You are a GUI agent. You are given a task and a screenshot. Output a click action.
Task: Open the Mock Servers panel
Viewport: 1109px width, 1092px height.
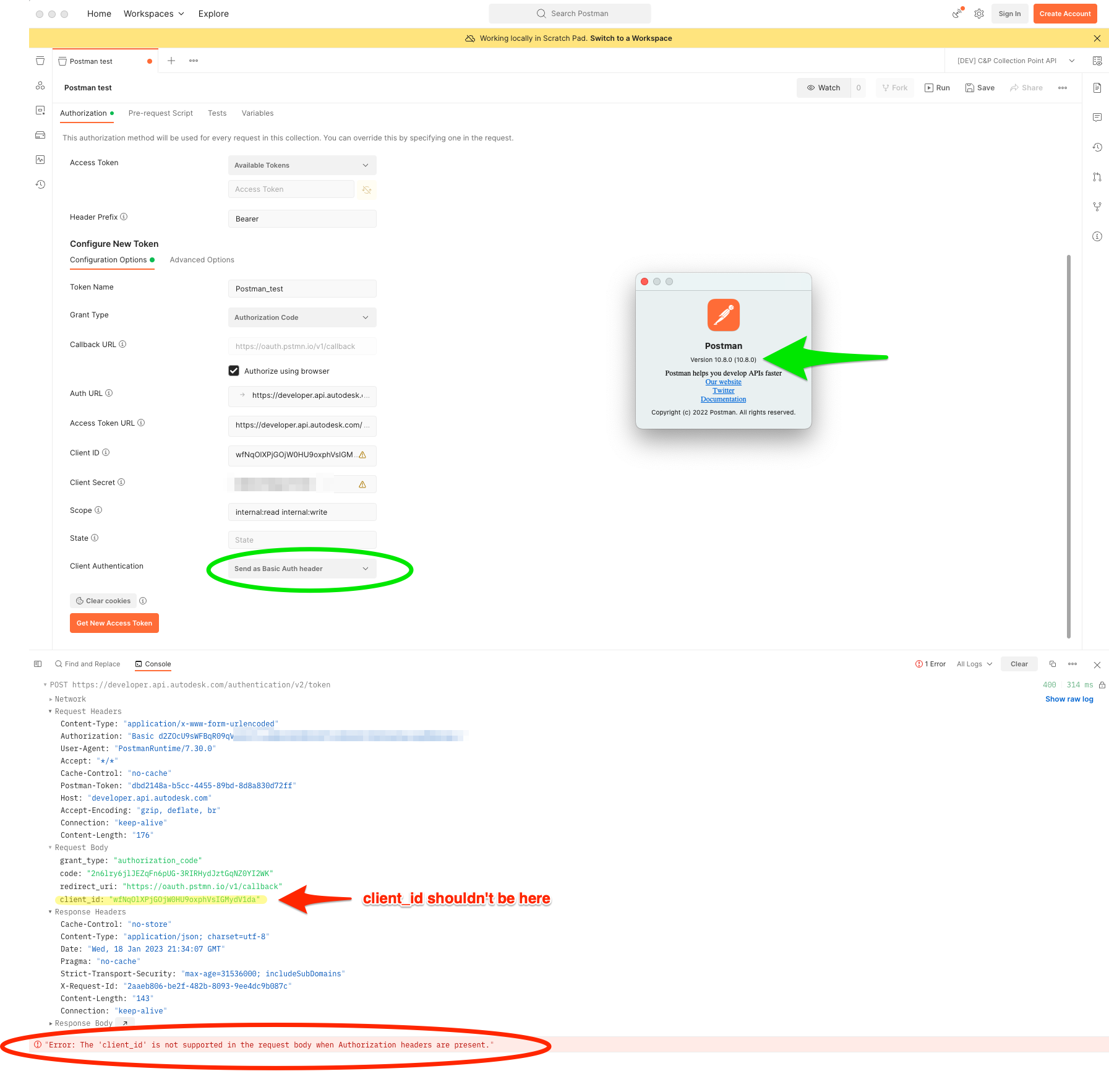pos(40,135)
